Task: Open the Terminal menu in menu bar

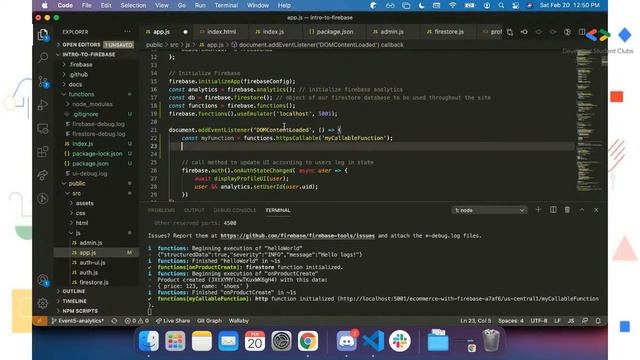Action: tap(226, 5)
